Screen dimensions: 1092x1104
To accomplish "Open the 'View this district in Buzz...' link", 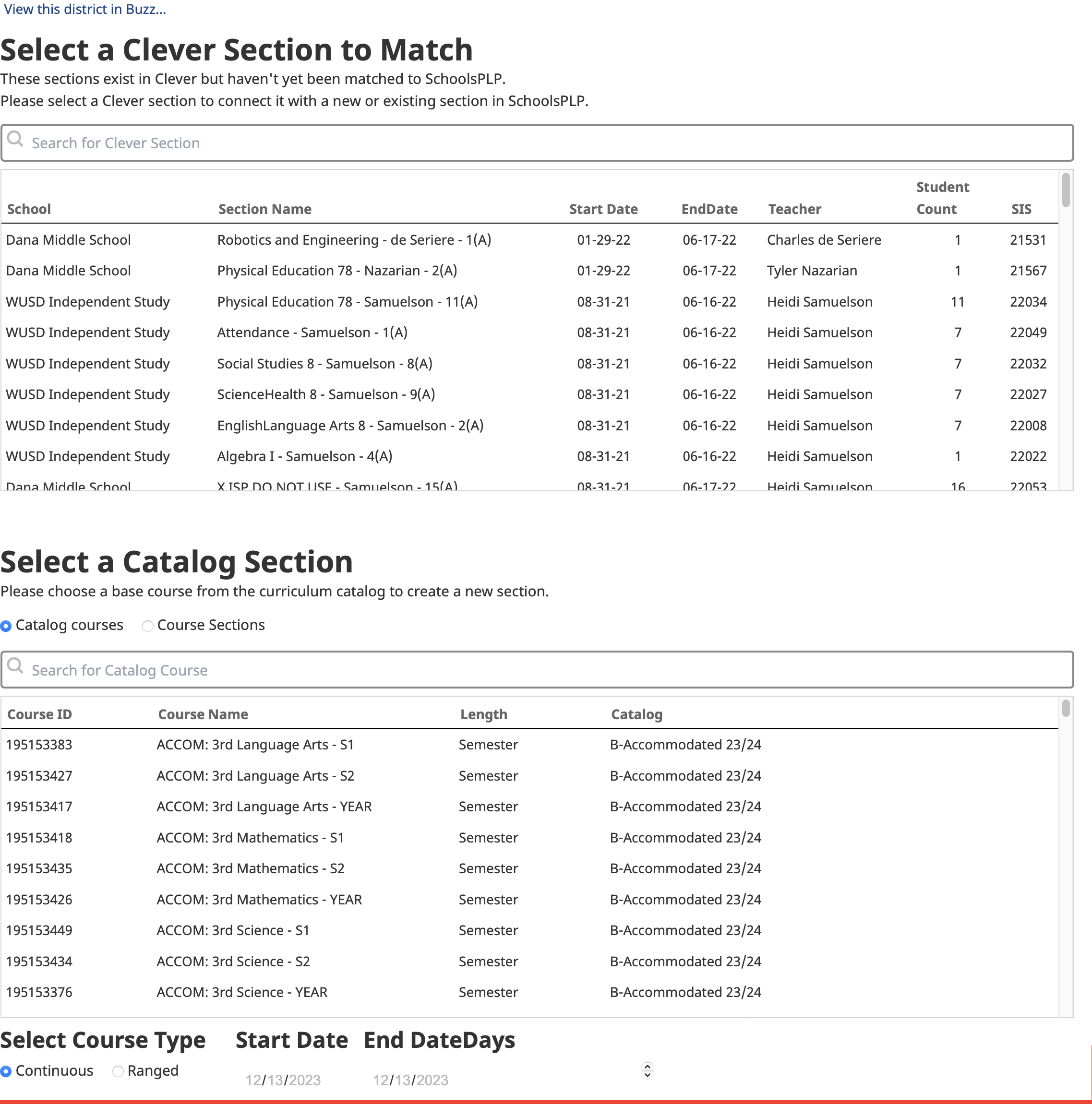I will tap(84, 9).
